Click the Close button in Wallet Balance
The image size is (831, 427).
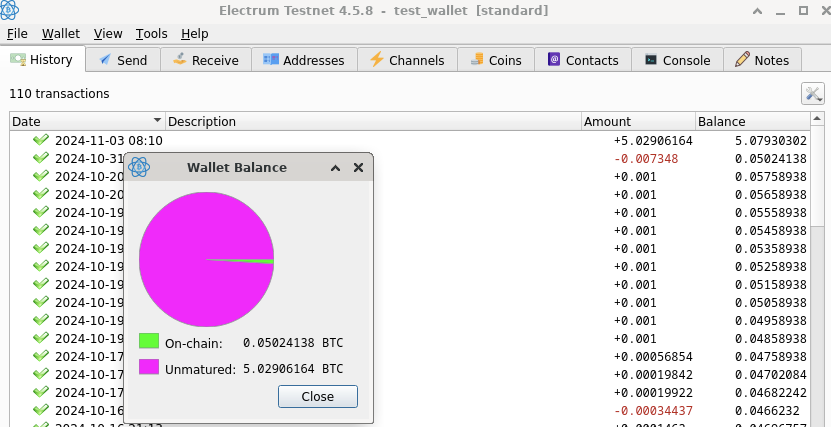(x=317, y=396)
